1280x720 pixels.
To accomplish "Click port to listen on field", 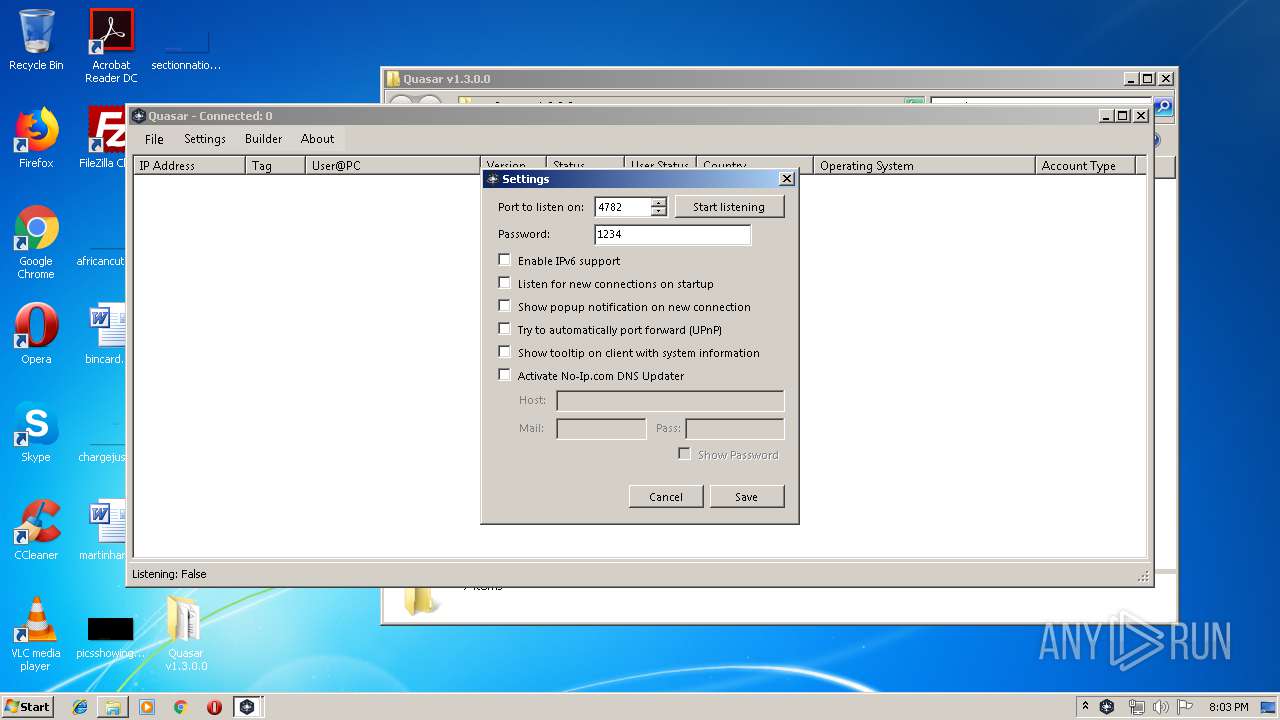I will click(622, 207).
